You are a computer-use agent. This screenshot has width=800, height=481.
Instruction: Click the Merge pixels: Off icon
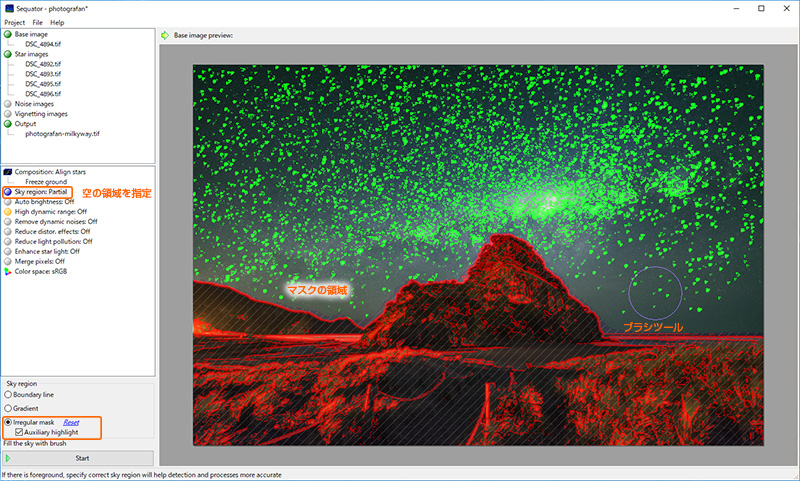pos(8,261)
